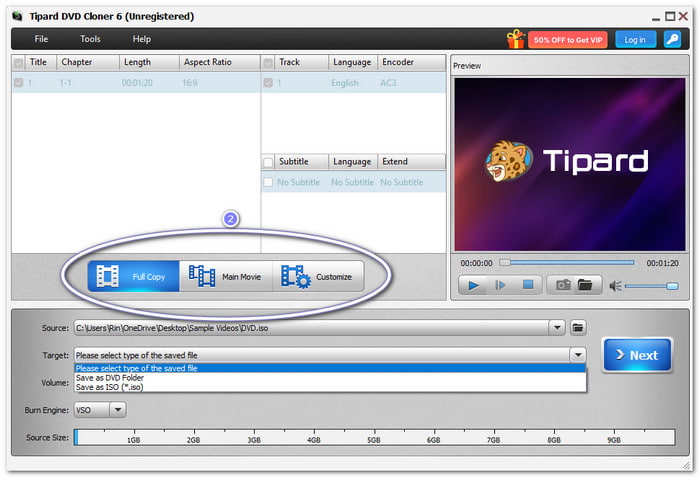700x478 pixels.
Task: Open the Tools menu
Action: tap(90, 39)
